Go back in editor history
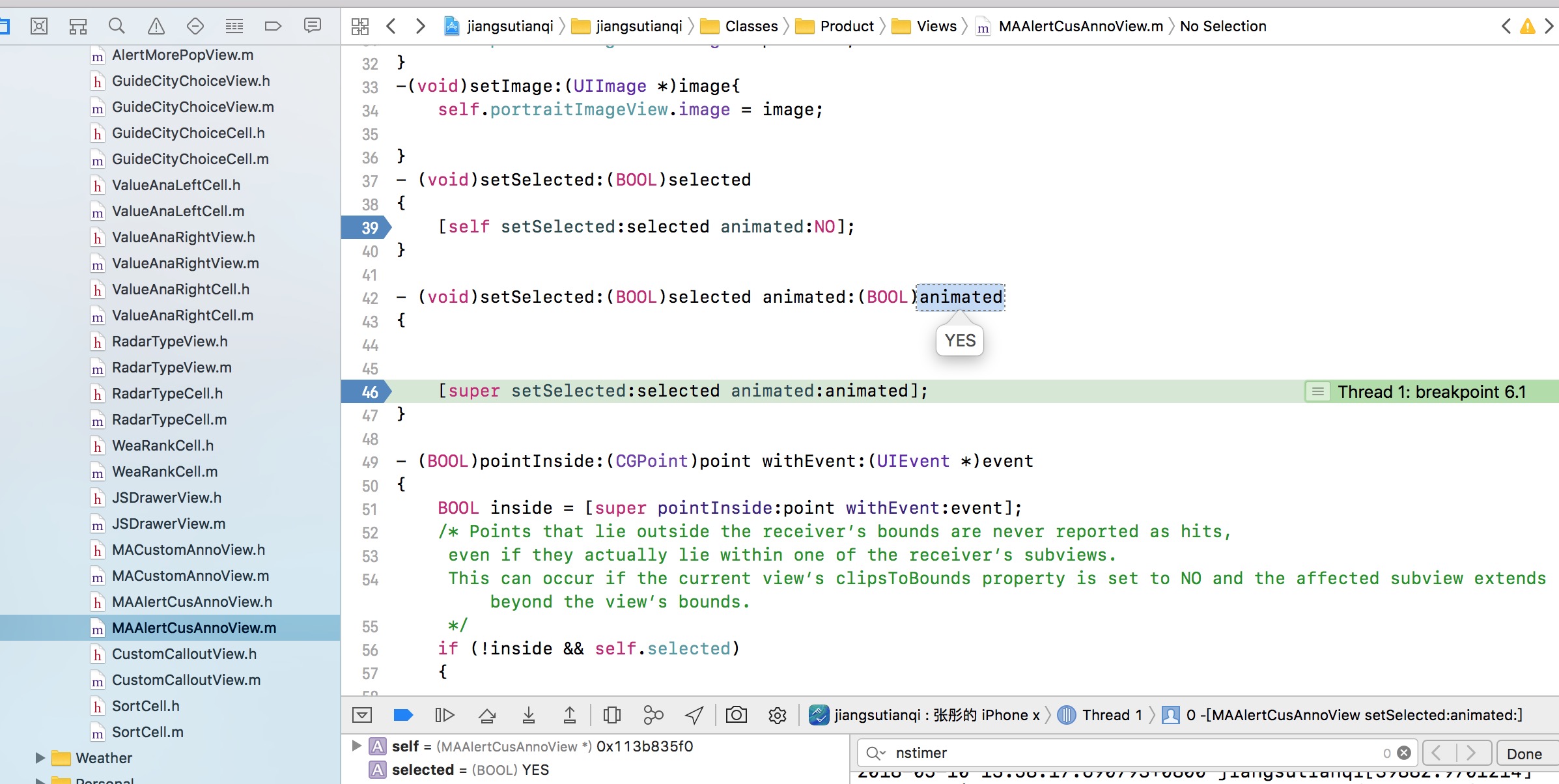1559x784 pixels. pyautogui.click(x=391, y=26)
